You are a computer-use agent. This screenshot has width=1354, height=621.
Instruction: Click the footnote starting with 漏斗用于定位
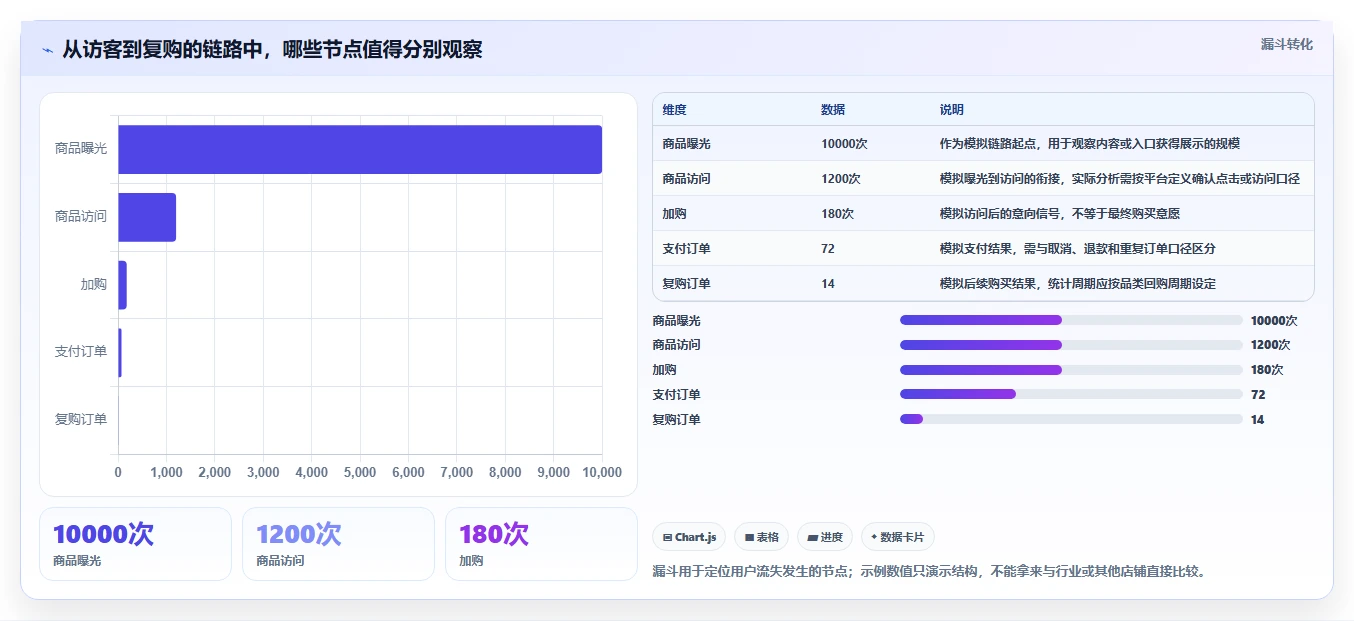(x=929, y=571)
